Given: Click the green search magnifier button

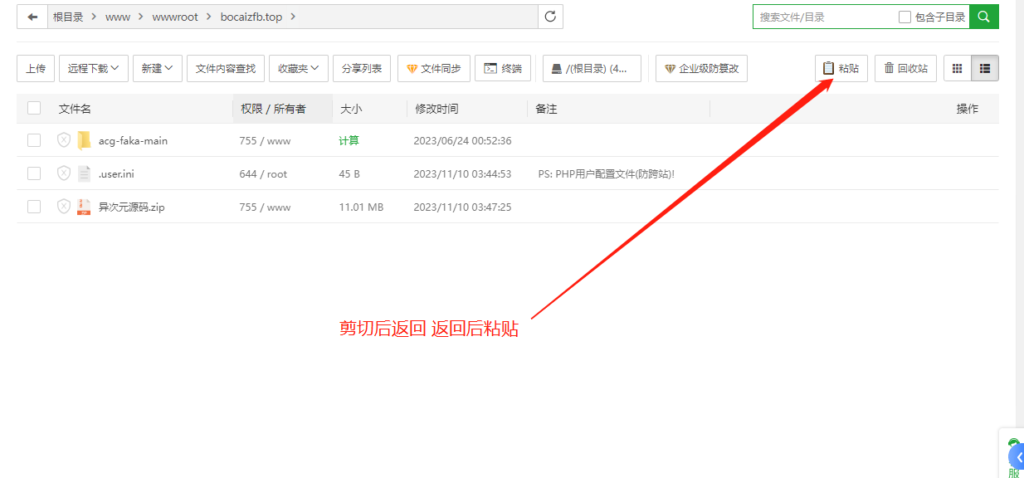Looking at the screenshot, I should tap(984, 17).
